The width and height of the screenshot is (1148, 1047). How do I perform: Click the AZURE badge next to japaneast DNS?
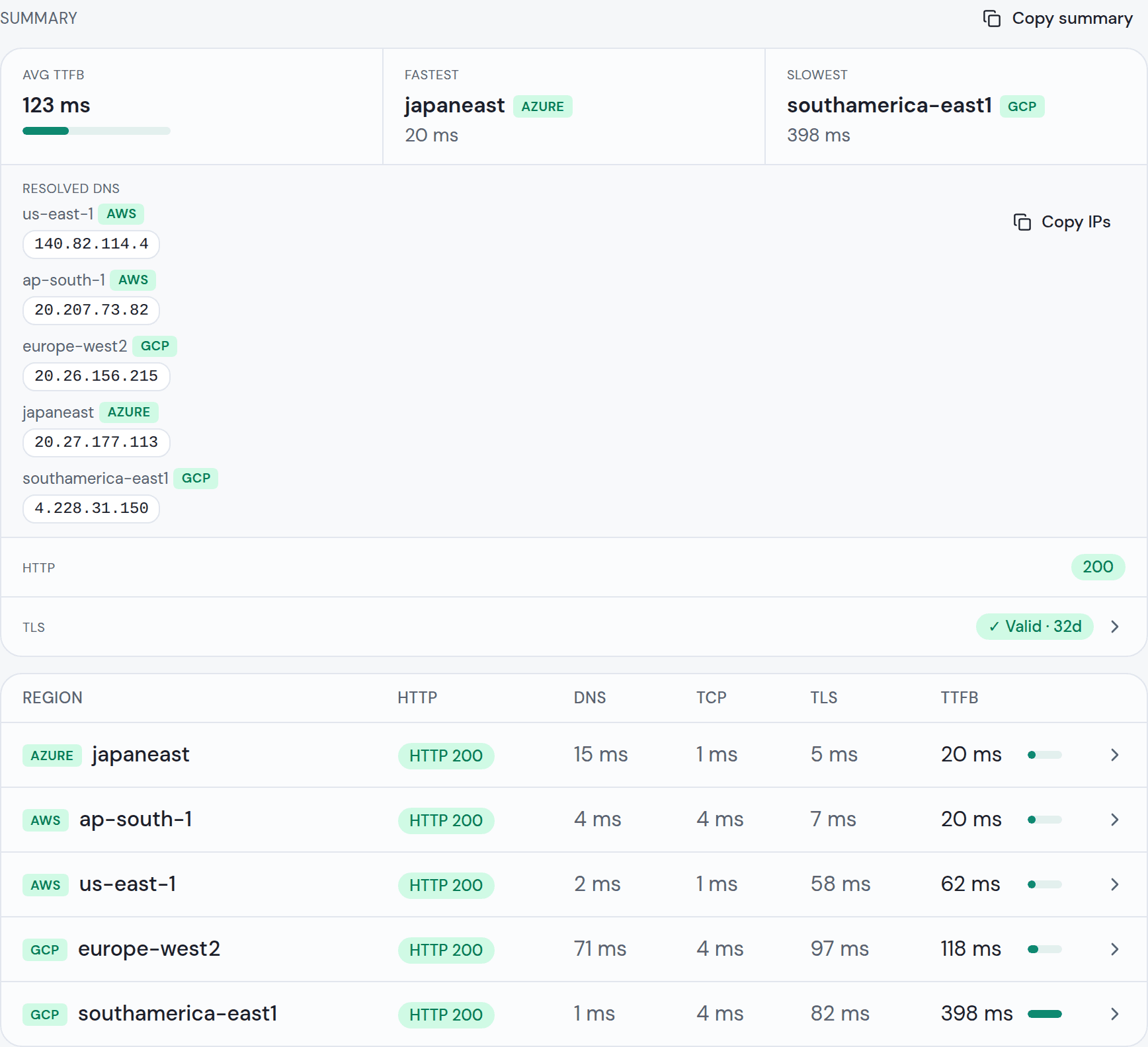tap(129, 412)
